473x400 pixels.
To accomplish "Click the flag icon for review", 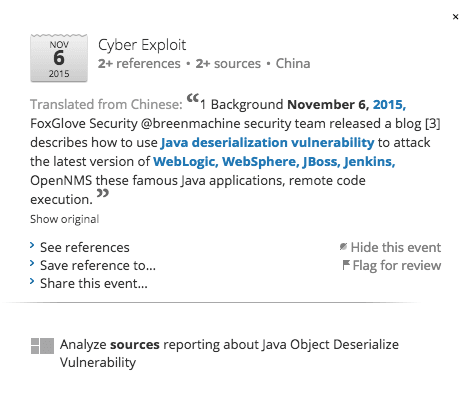I will [346, 265].
